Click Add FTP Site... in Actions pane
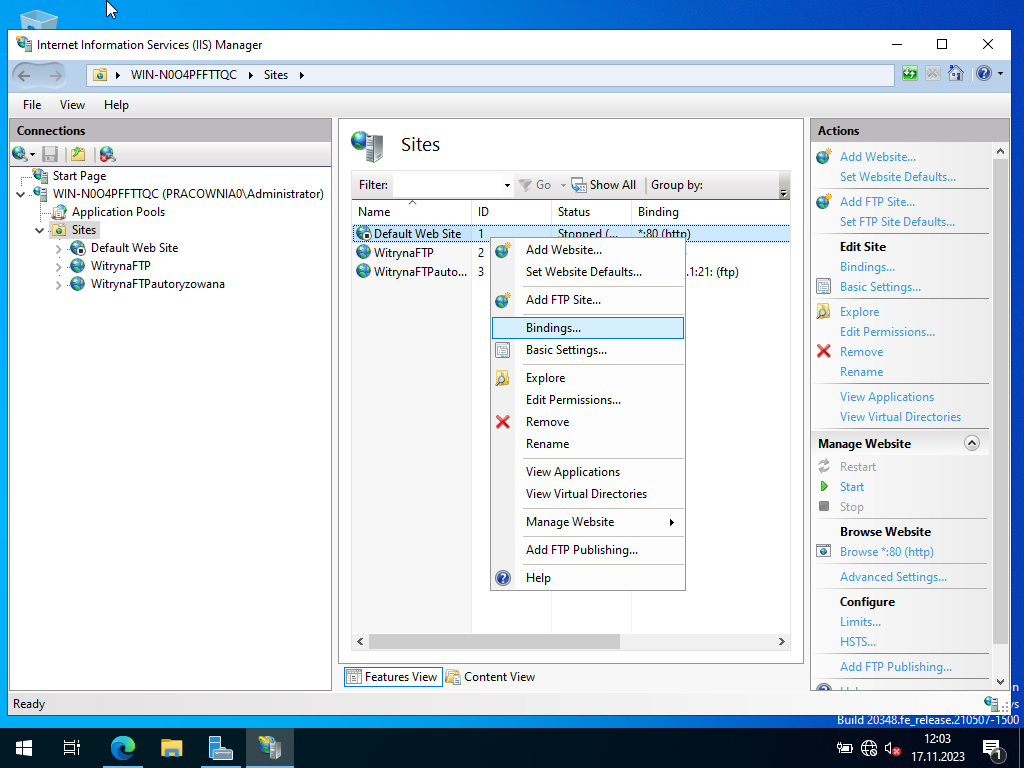The image size is (1024, 768). (x=877, y=202)
